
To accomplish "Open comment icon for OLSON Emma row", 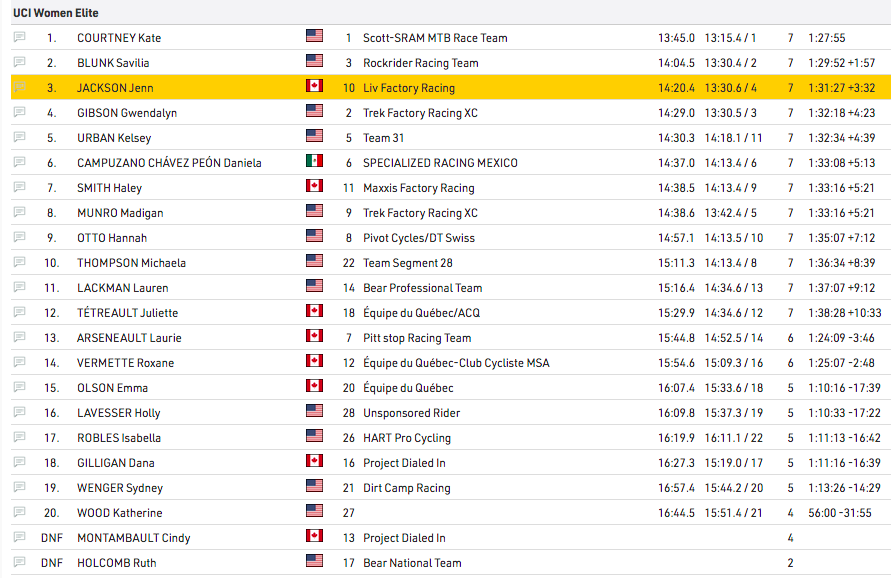I will coord(20,387).
